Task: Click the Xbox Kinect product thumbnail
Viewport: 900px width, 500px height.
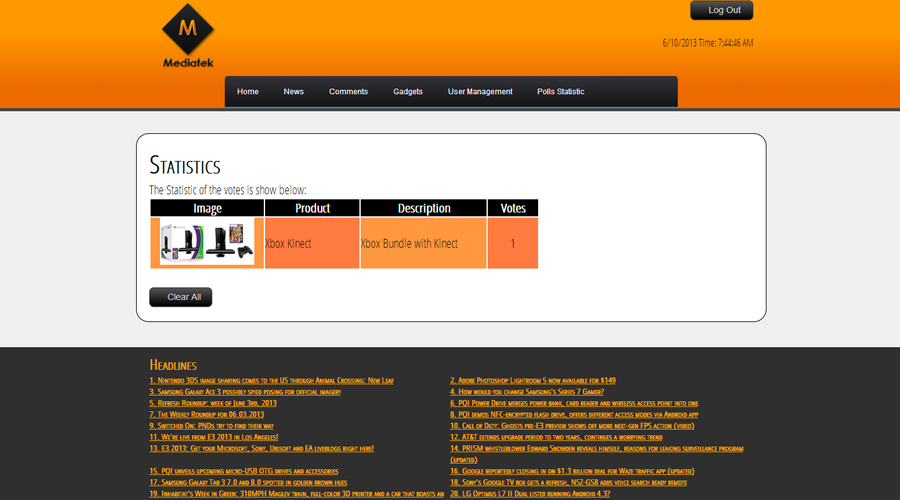Action: (x=207, y=243)
